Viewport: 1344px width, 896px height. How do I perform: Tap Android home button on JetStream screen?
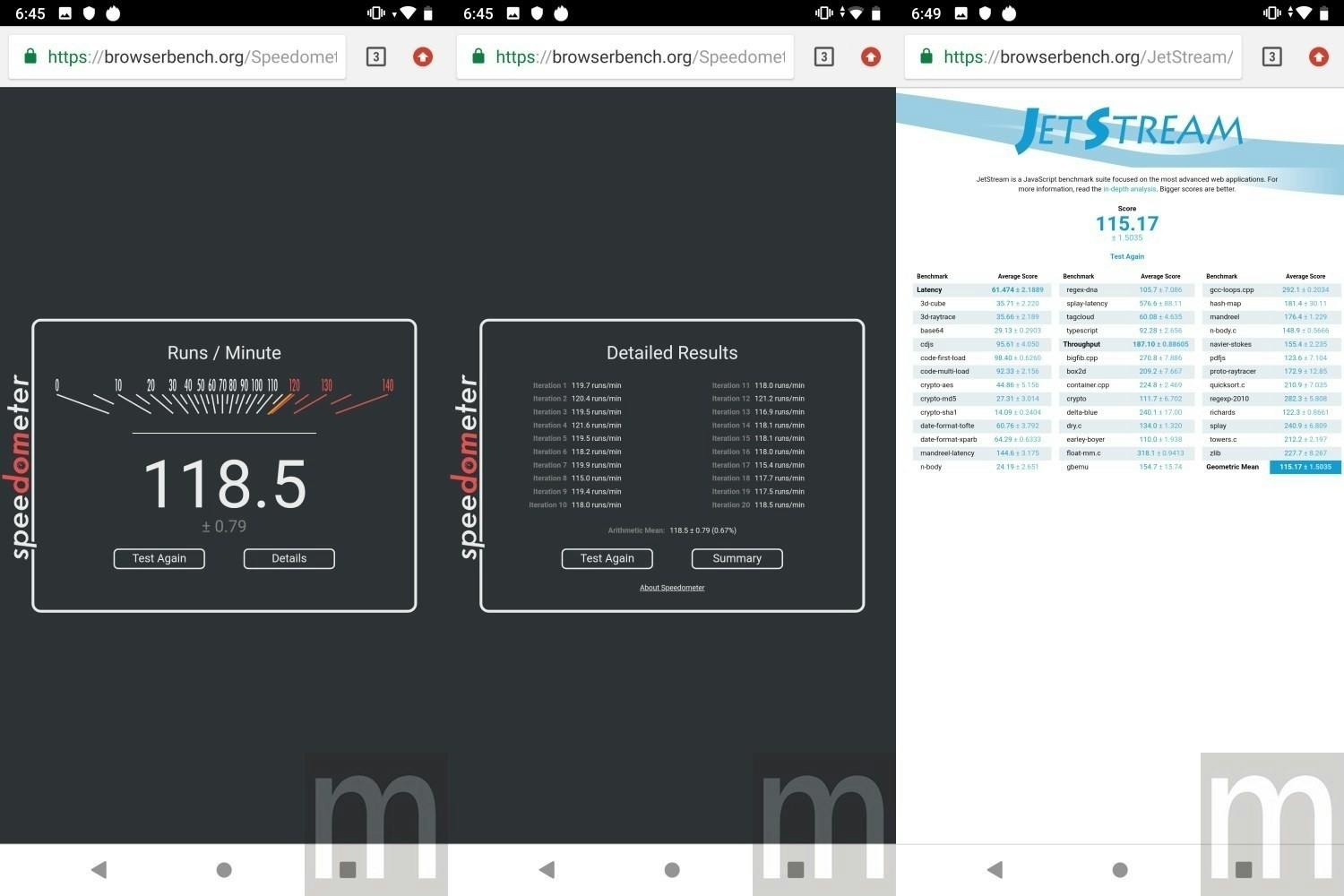pos(1120,869)
